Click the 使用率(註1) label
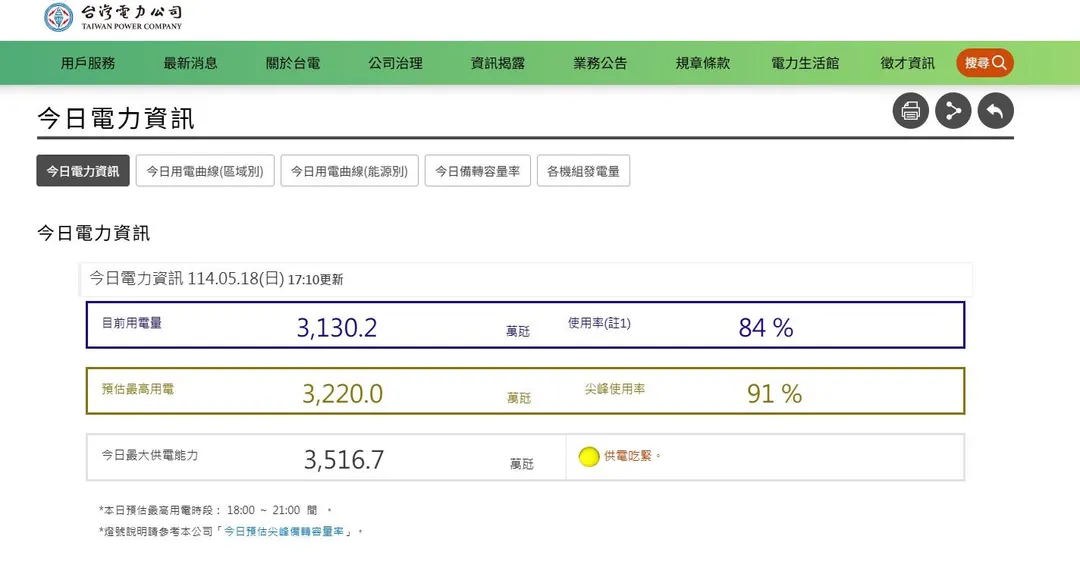1080x564 pixels. pyautogui.click(x=599, y=323)
